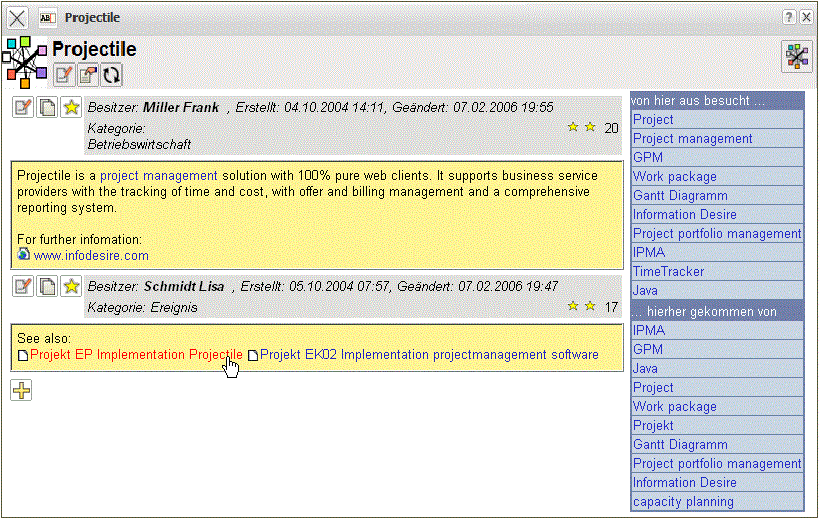Viewport: 819px width, 519px height.
Task: Click the edit pencil icon under Projectile heading
Action: pos(63,75)
